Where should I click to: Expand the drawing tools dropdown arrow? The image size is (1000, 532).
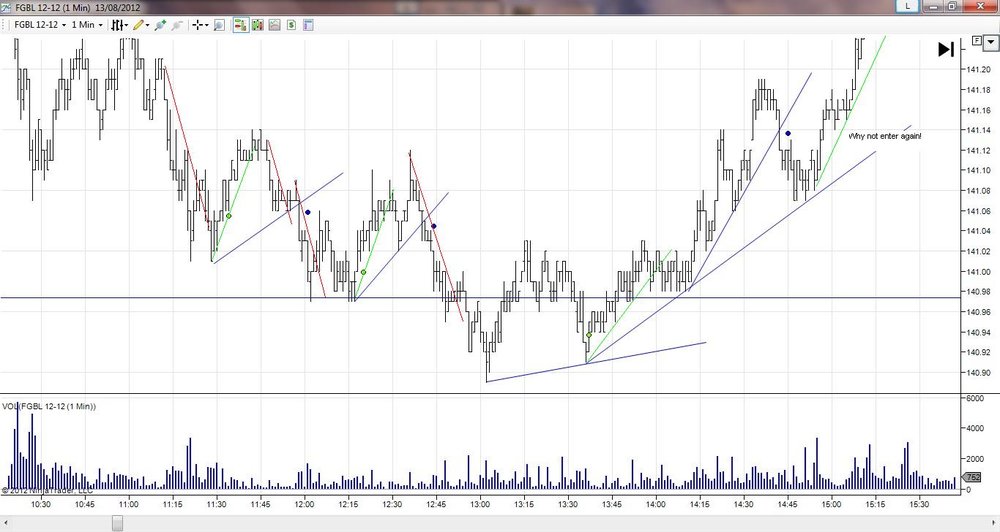coord(147,25)
